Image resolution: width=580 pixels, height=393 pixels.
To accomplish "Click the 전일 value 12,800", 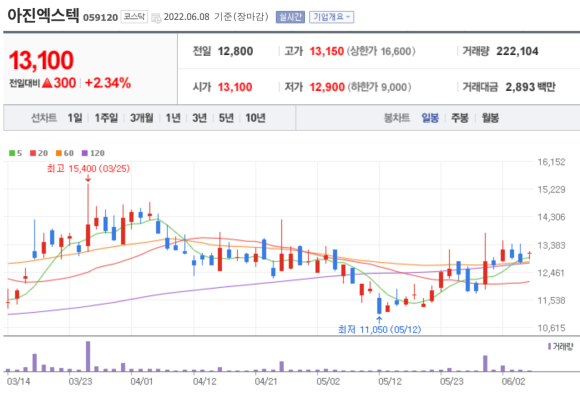I will point(235,51).
